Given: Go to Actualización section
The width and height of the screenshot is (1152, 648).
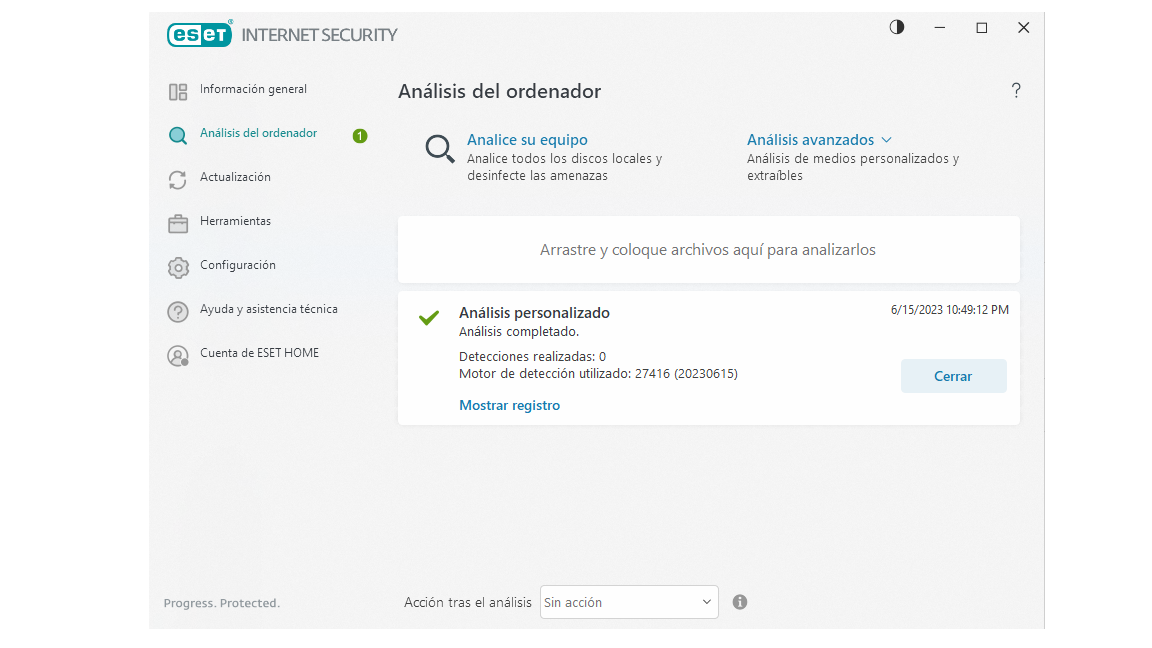Looking at the screenshot, I should pos(235,177).
